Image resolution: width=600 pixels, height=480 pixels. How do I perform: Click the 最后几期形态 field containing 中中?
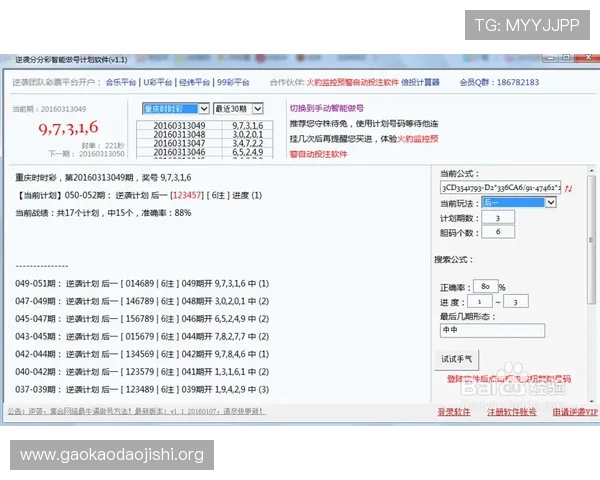pyautogui.click(x=492, y=330)
